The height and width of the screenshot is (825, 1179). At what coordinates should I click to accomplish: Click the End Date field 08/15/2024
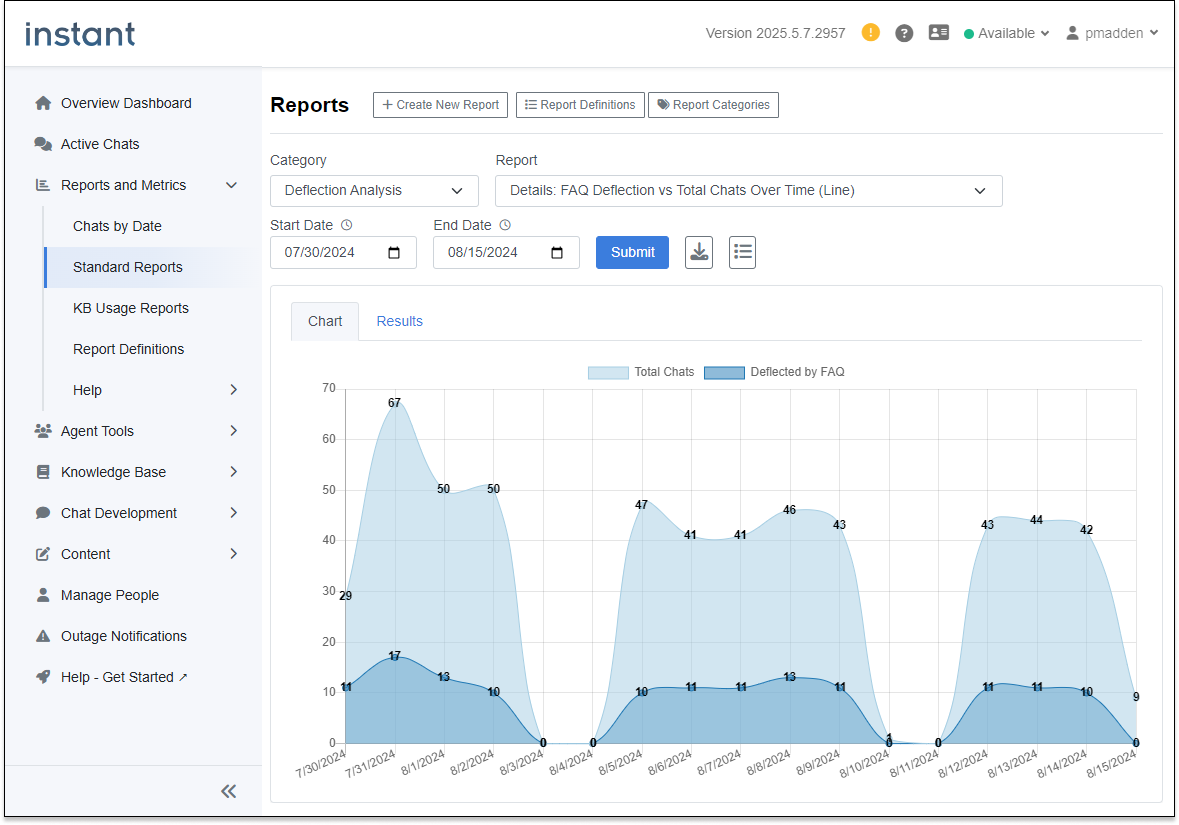[x=506, y=253]
